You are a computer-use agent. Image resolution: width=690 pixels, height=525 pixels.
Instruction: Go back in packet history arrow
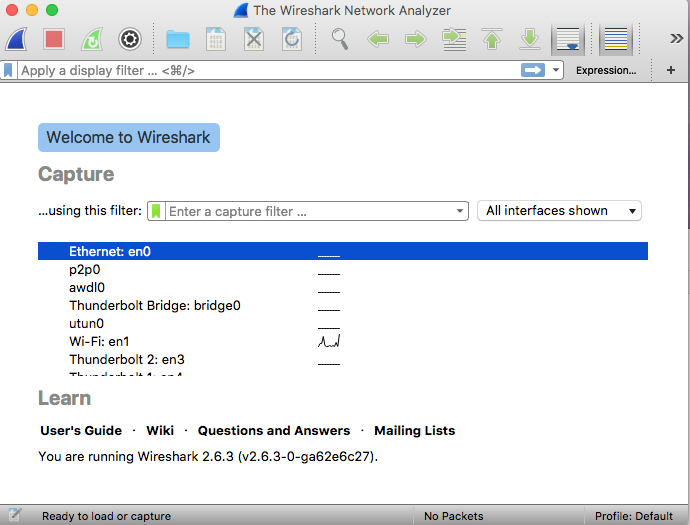(x=378, y=39)
